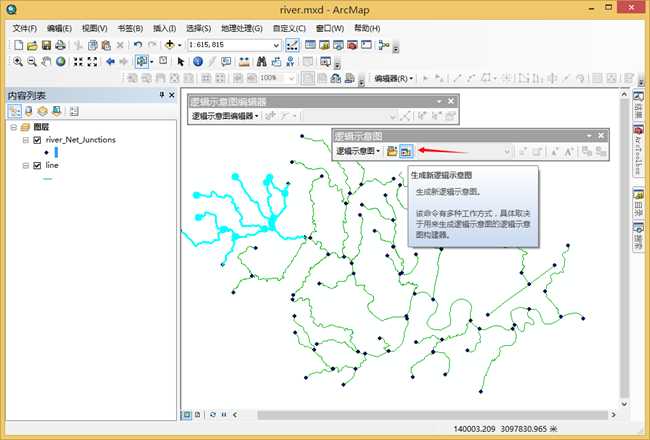Viewport: 650px width, 440px height.
Task: Click the Add Data button
Action: coord(171,45)
